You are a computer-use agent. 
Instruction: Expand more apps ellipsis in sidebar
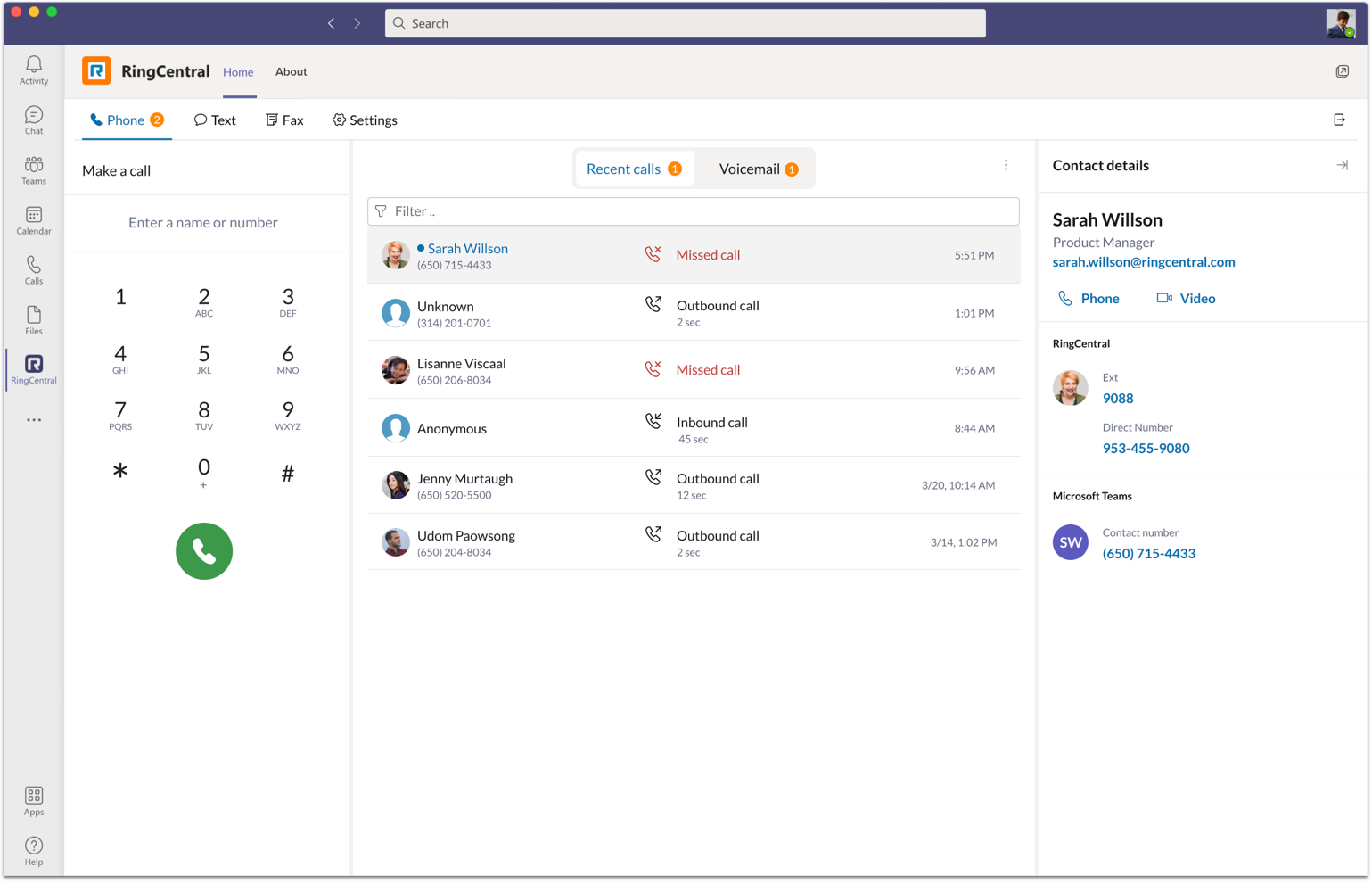(x=34, y=420)
